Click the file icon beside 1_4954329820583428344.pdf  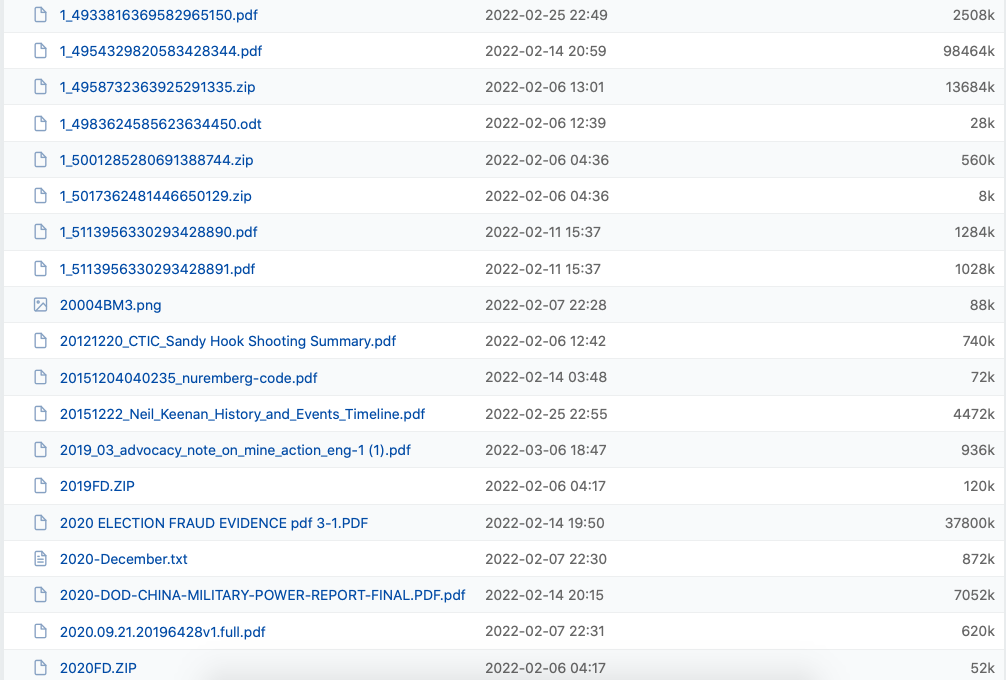tap(40, 51)
